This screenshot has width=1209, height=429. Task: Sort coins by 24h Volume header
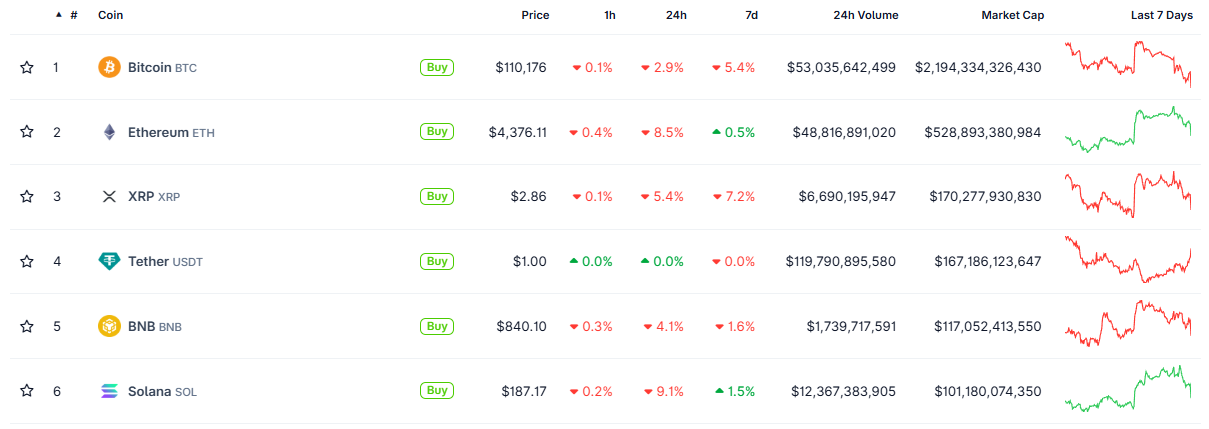point(865,15)
